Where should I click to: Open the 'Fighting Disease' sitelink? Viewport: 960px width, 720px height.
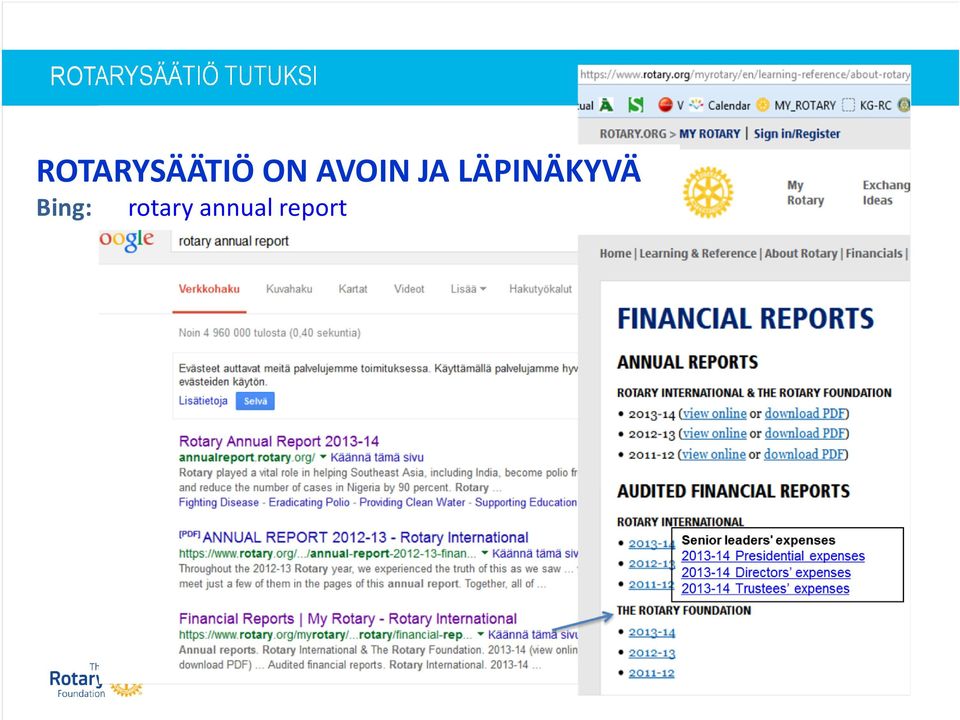click(219, 502)
